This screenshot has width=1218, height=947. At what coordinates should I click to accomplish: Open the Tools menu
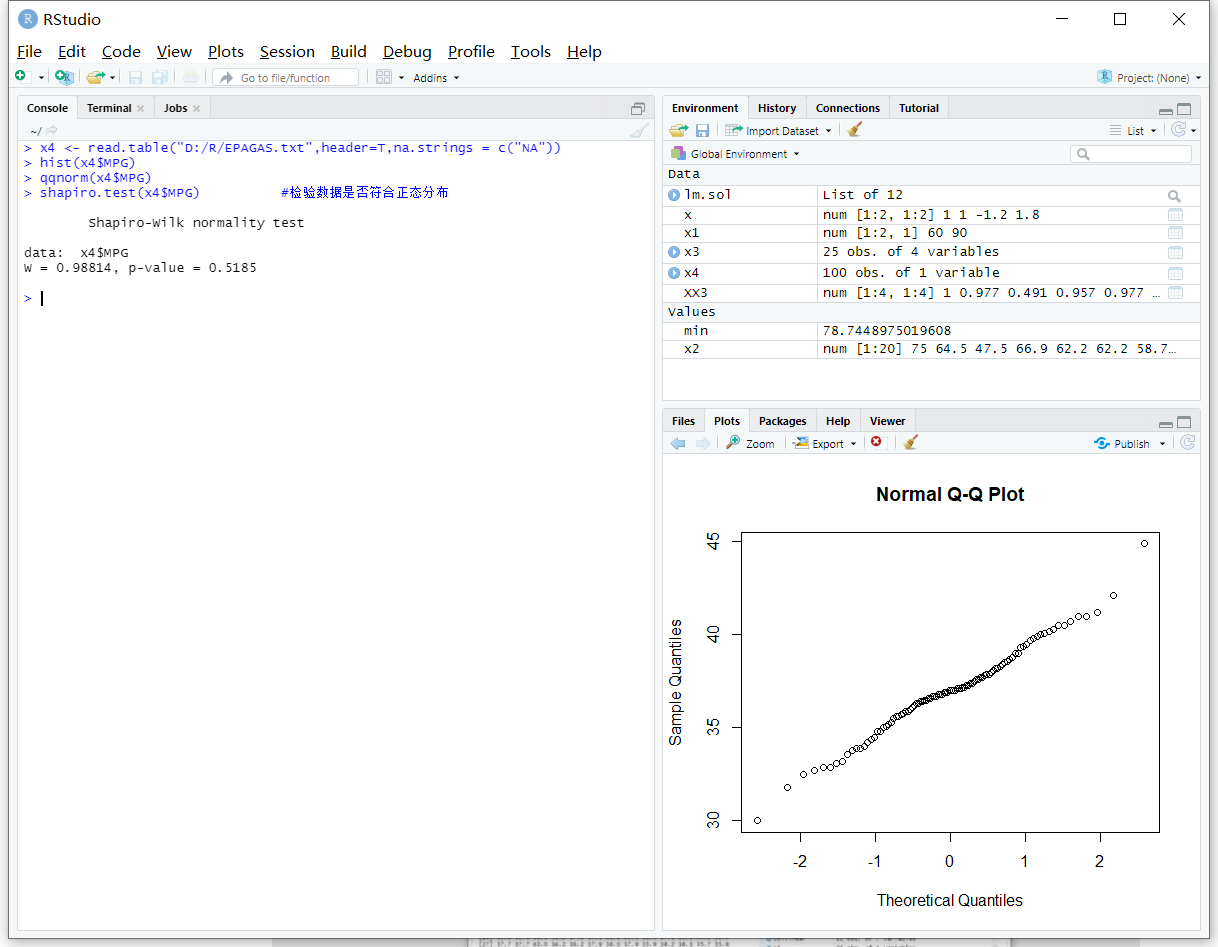tap(531, 51)
